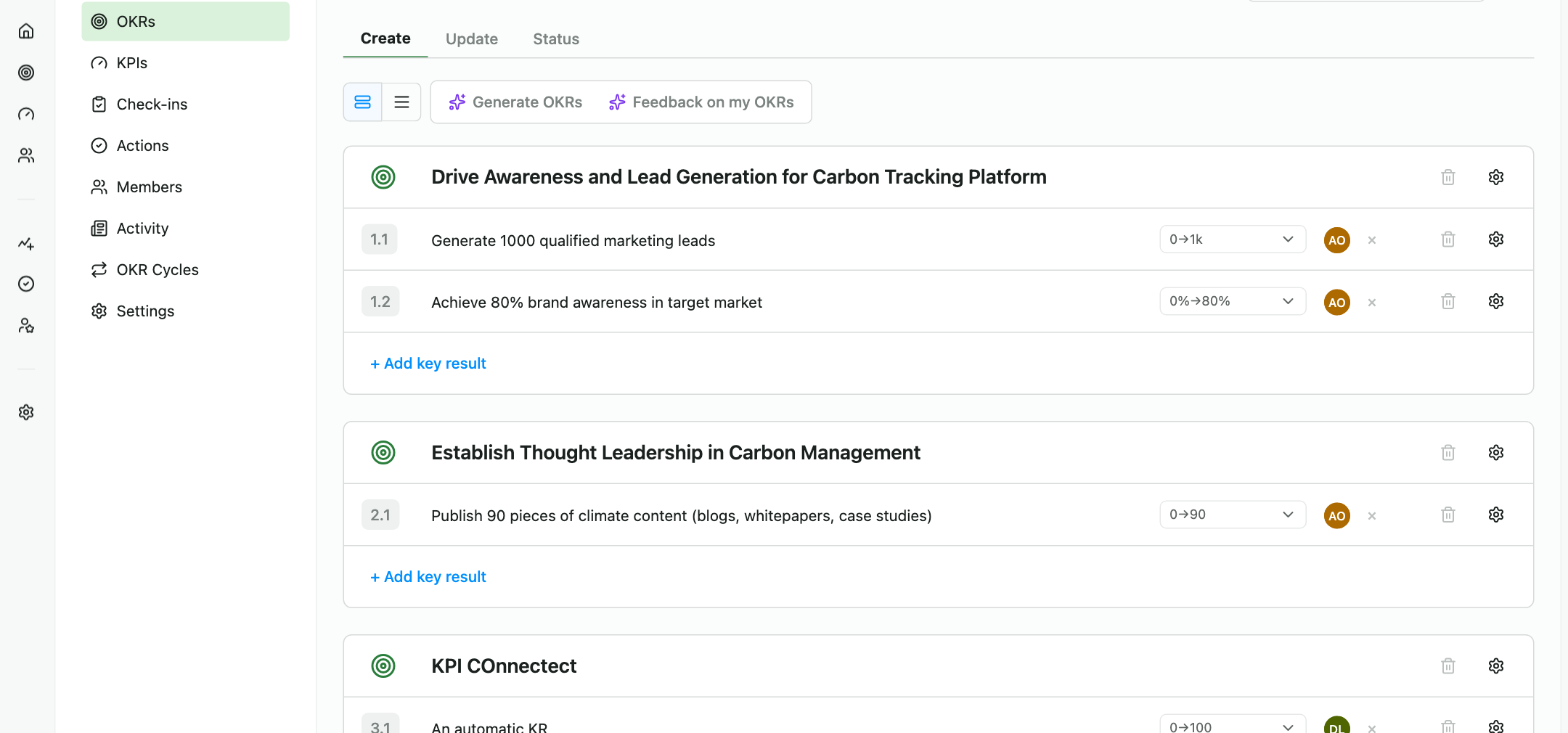Switch to the Status tab

[556, 39]
